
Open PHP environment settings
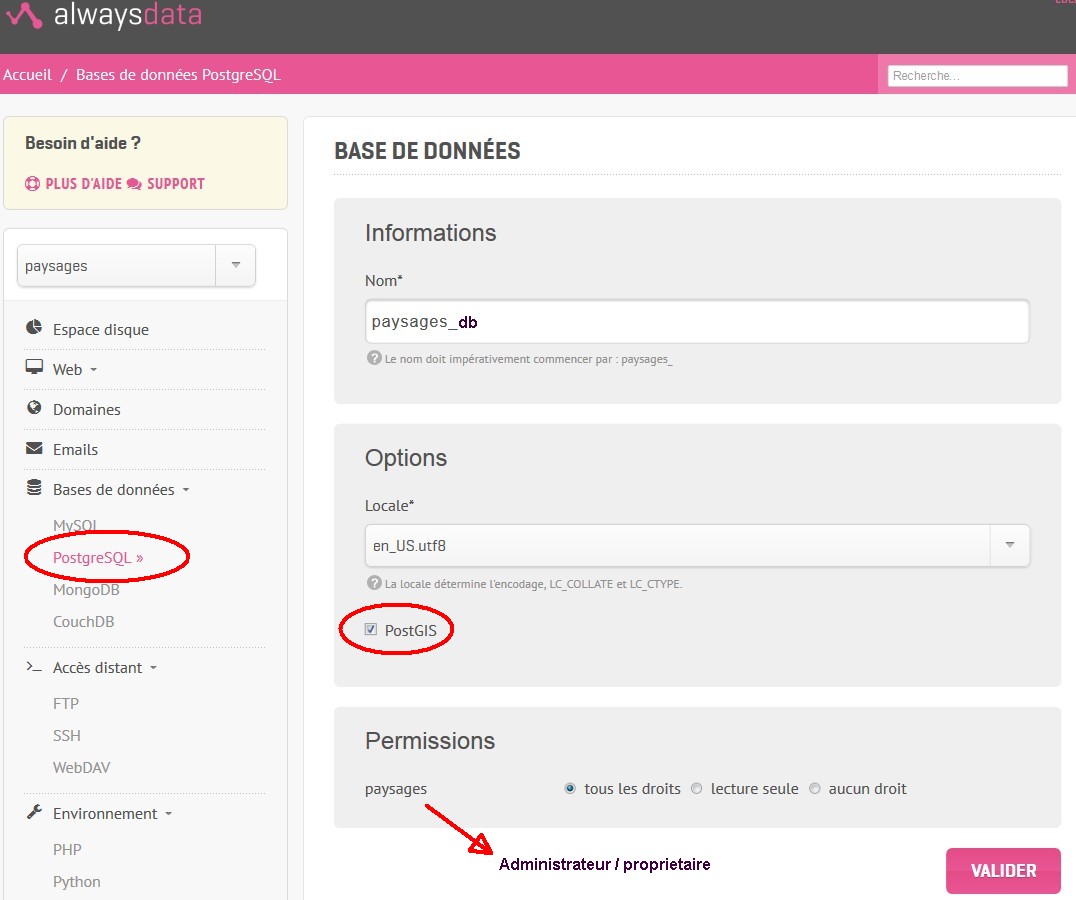tap(67, 850)
